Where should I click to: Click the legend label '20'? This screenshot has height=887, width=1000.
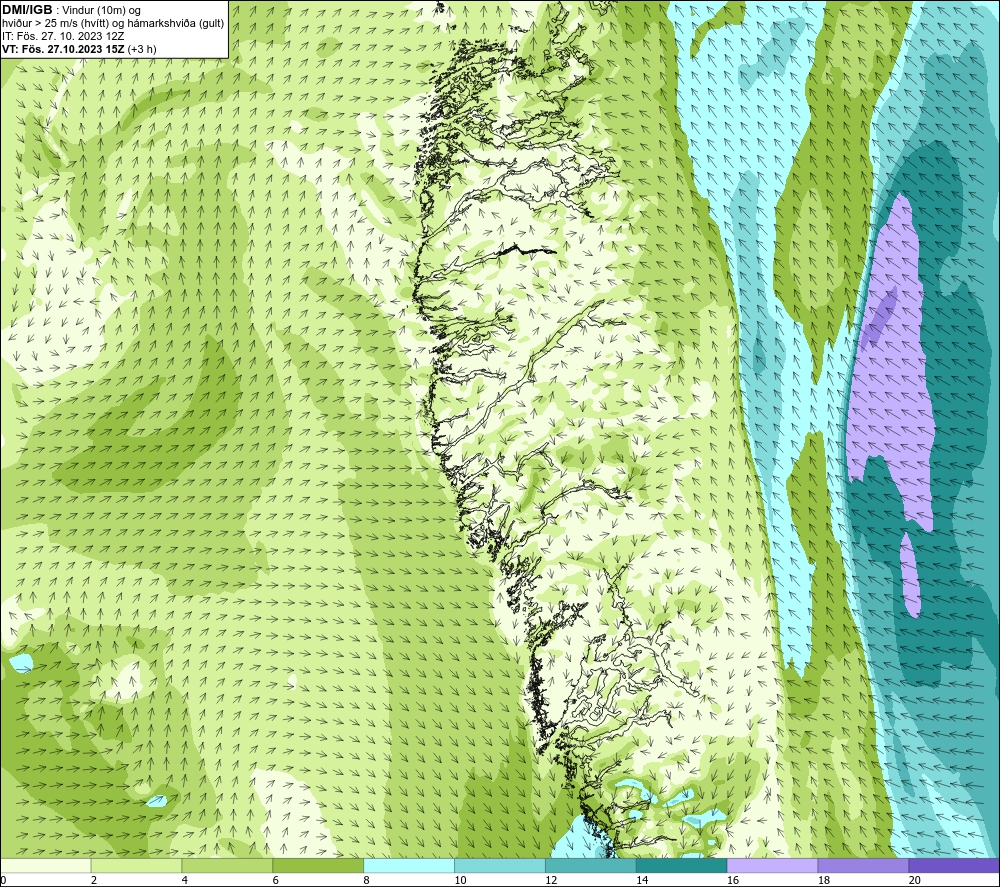(x=915, y=880)
